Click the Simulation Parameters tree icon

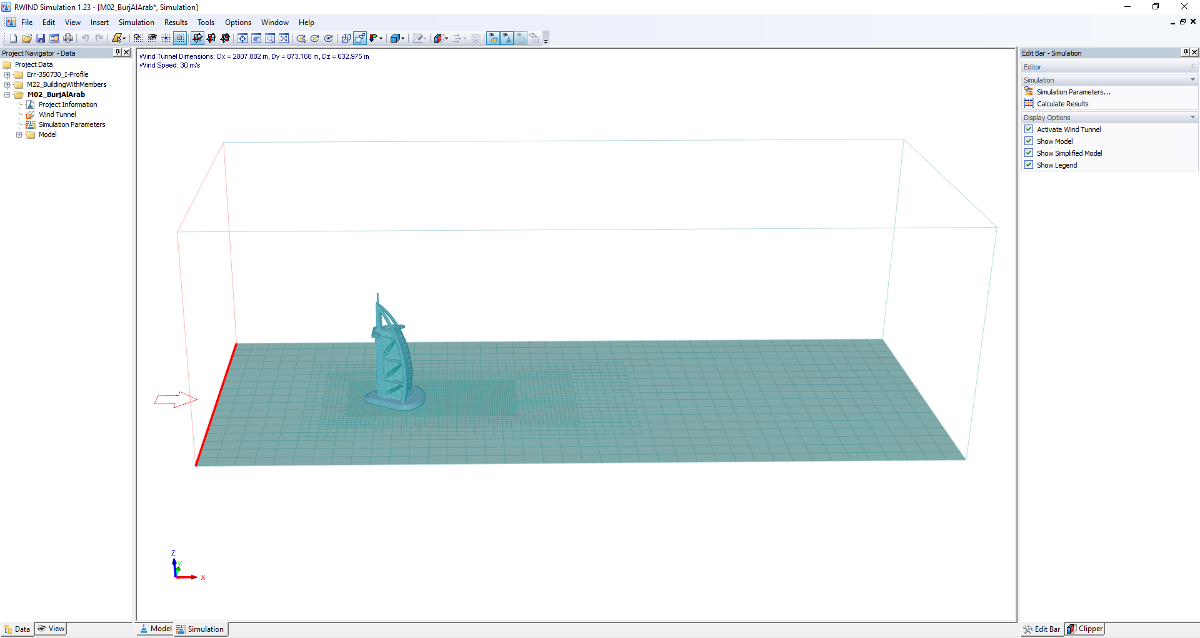[30, 124]
